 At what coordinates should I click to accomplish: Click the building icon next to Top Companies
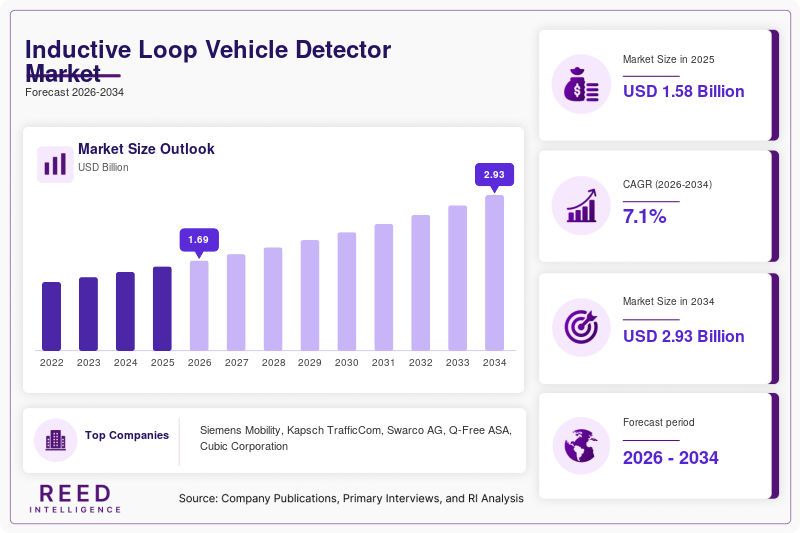[56, 440]
